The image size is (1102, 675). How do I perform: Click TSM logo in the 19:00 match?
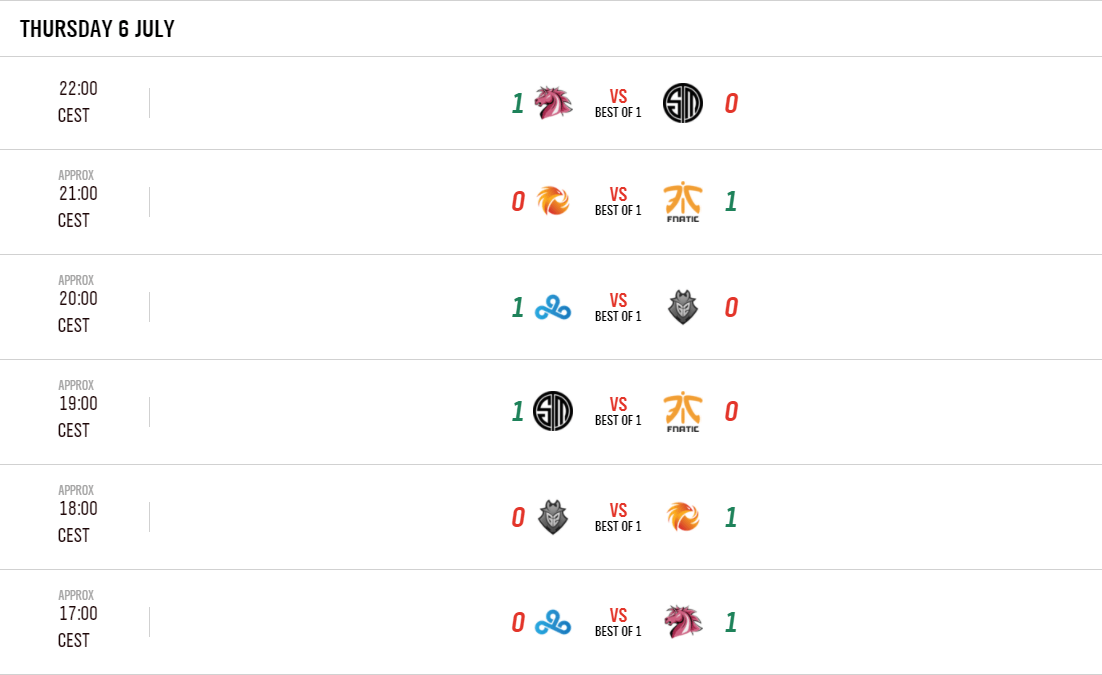(x=553, y=412)
